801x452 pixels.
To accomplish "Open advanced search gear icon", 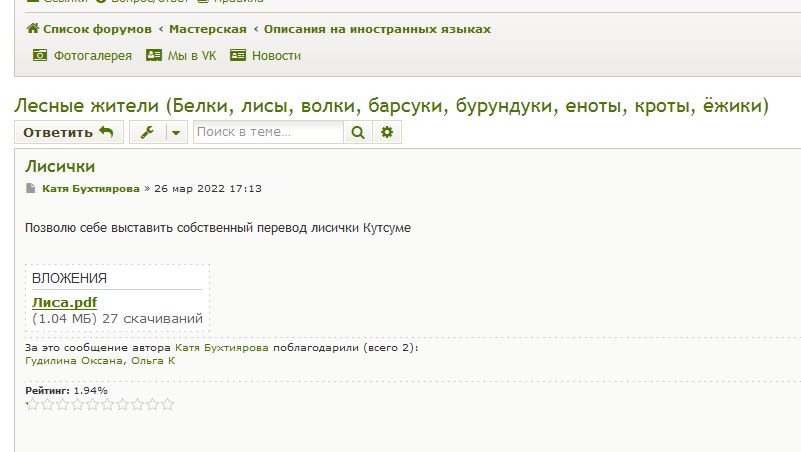I will (x=387, y=132).
